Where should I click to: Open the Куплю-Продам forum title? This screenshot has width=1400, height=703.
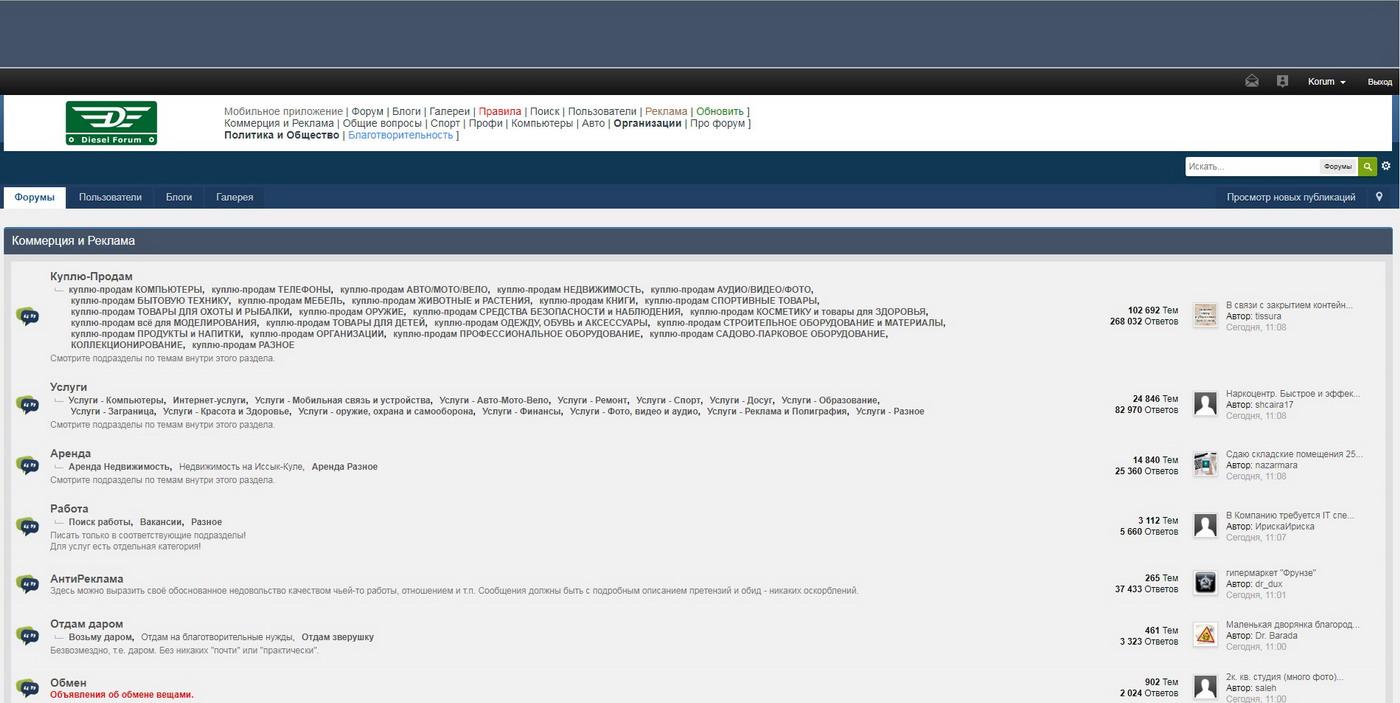point(91,276)
